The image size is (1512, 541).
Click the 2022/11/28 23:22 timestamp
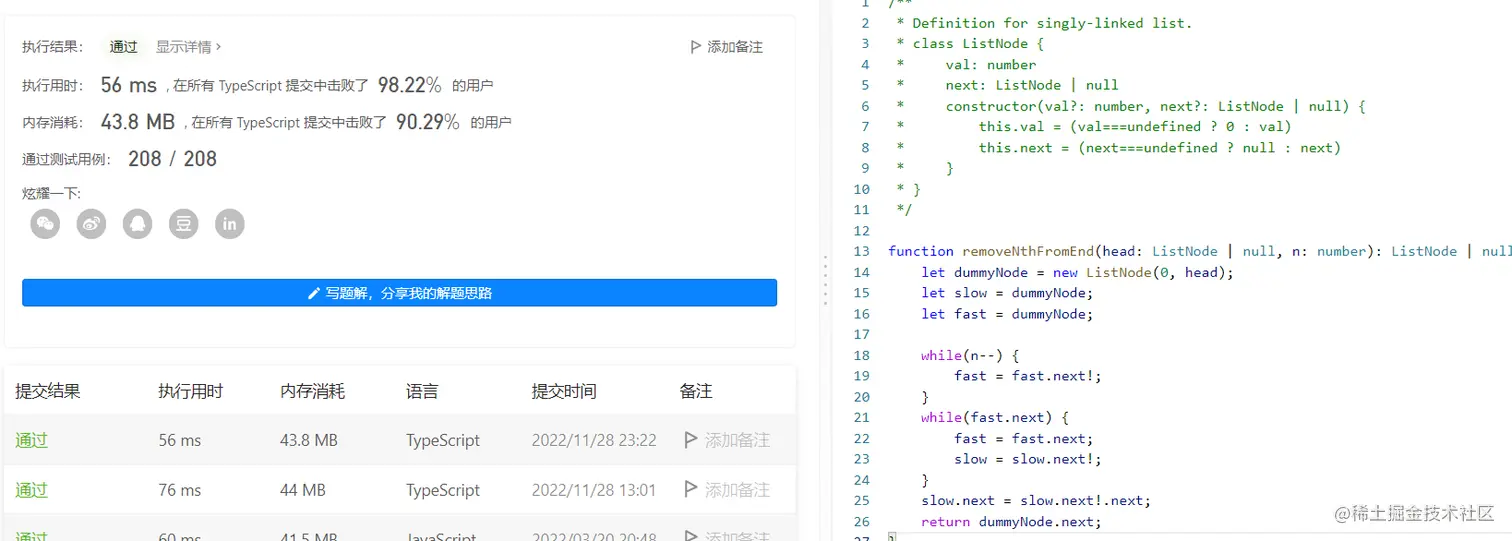pos(594,440)
